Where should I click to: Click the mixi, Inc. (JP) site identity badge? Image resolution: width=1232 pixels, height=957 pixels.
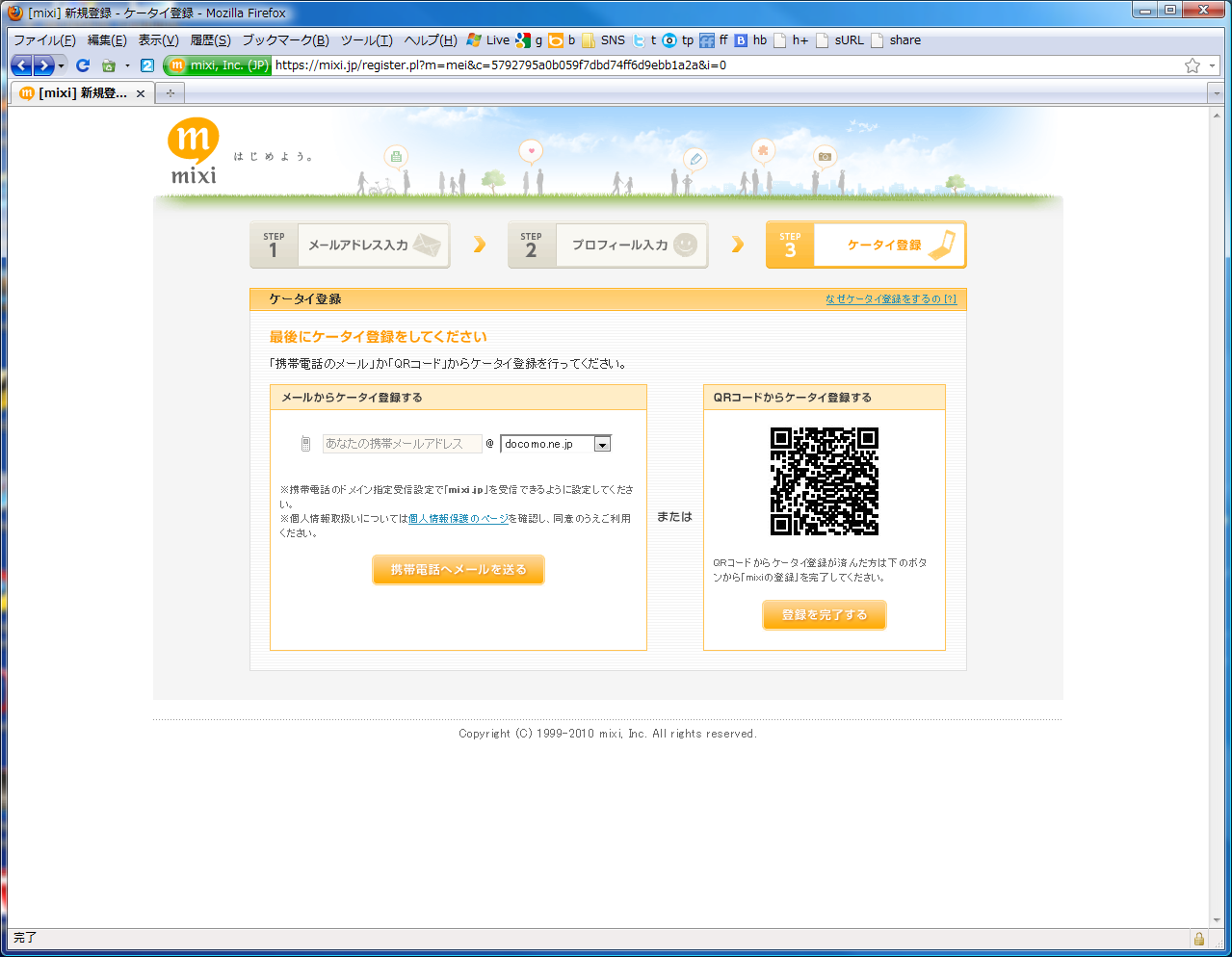click(x=219, y=65)
